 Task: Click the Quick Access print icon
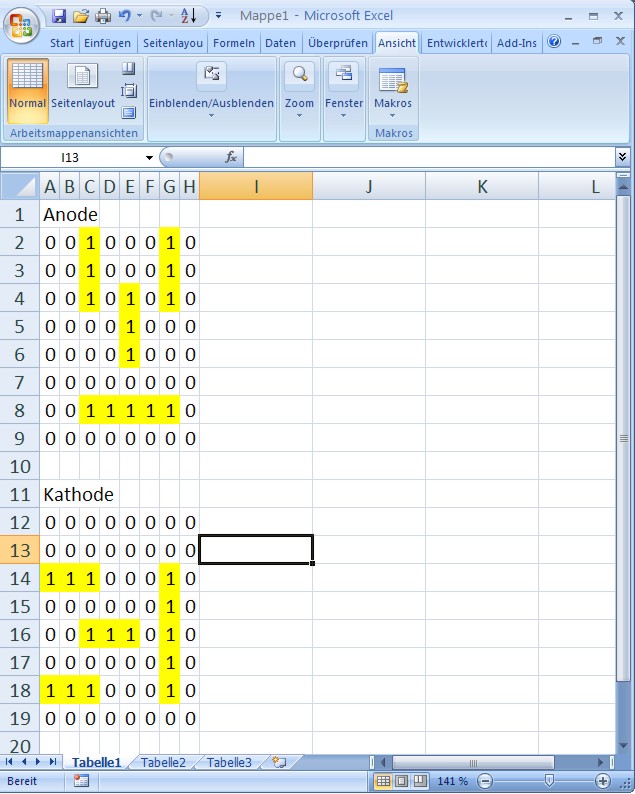tap(103, 16)
